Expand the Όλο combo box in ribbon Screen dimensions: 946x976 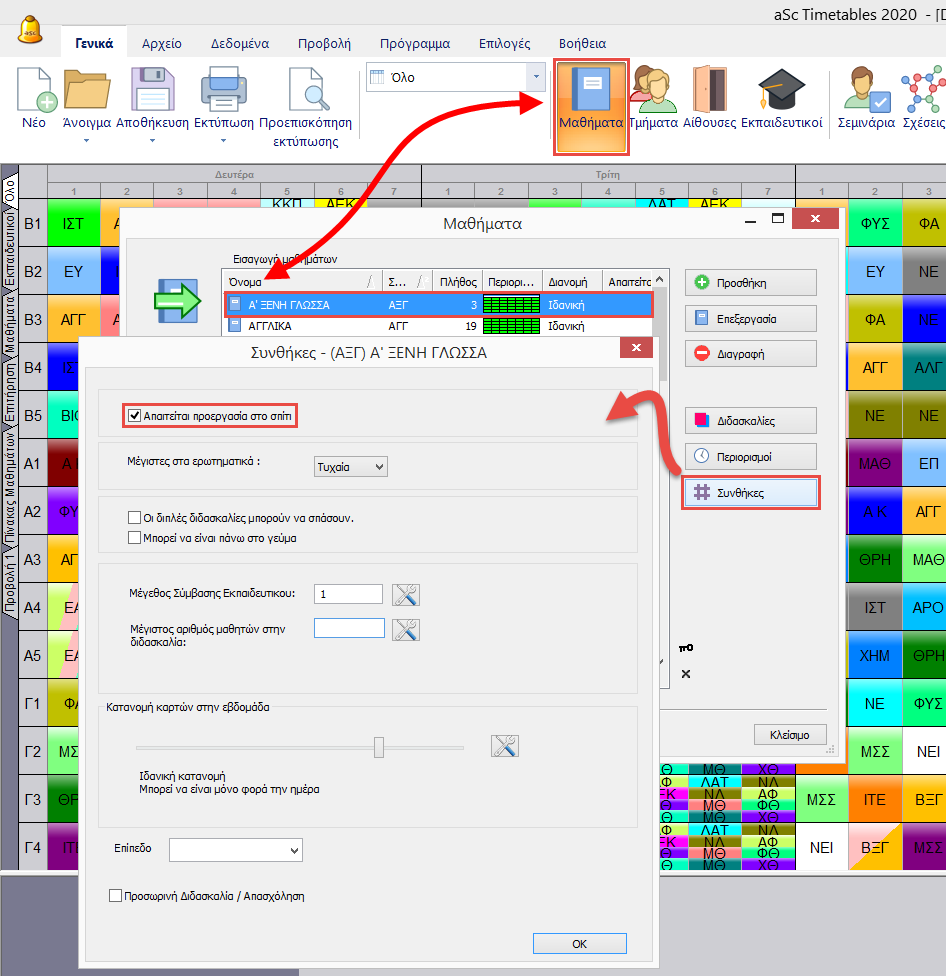click(537, 77)
